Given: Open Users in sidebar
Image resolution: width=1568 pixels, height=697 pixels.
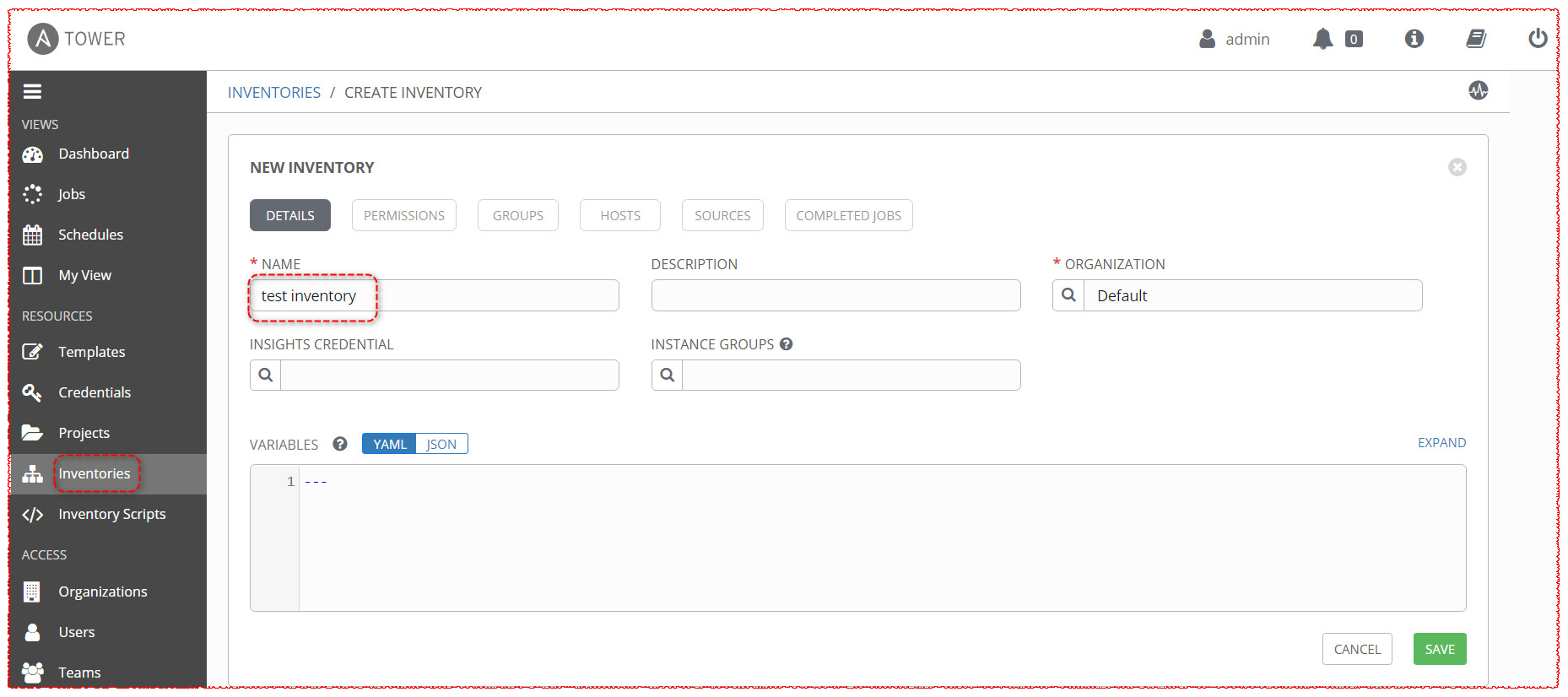Looking at the screenshot, I should (x=76, y=632).
